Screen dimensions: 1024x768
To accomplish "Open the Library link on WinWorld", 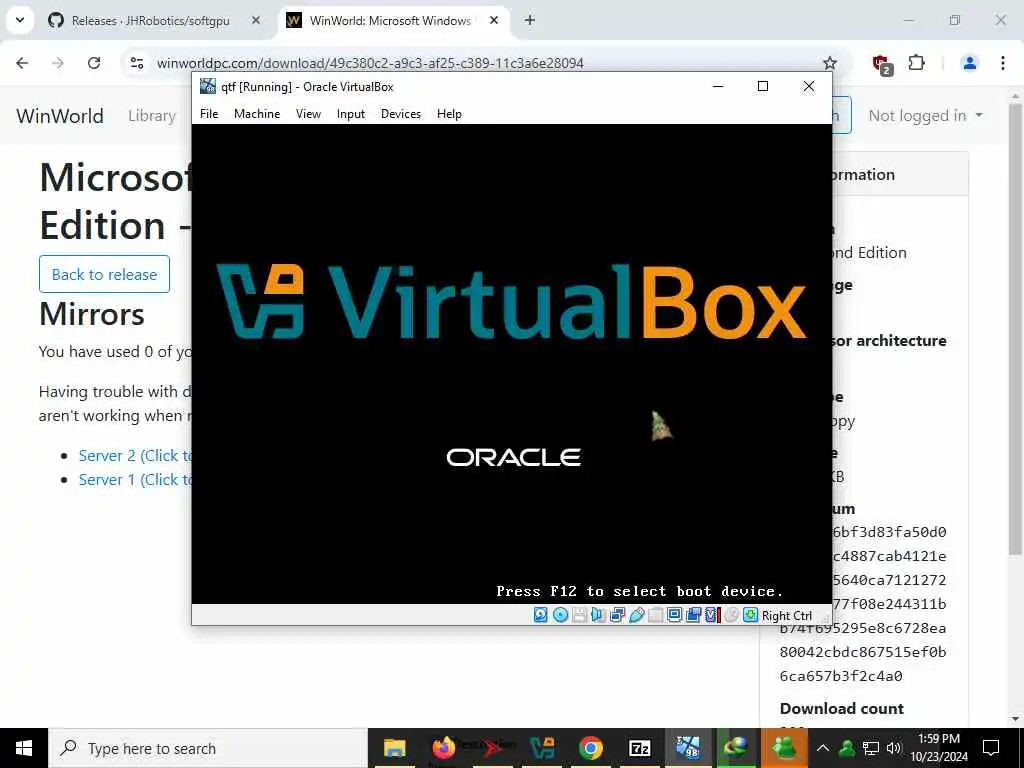I will click(x=152, y=116).
